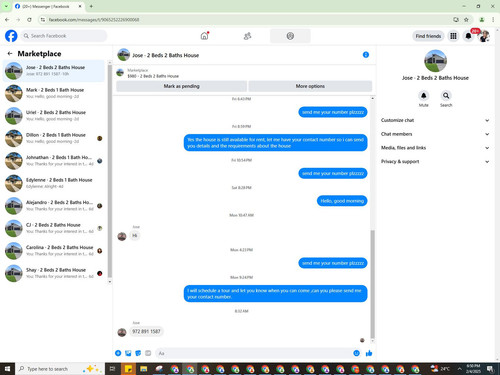Click Jose's avatar beside phone number message
This screenshot has width=500, height=375.
coord(122,332)
